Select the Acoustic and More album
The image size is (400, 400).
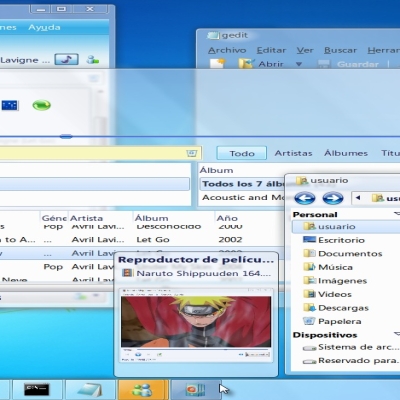(242, 198)
